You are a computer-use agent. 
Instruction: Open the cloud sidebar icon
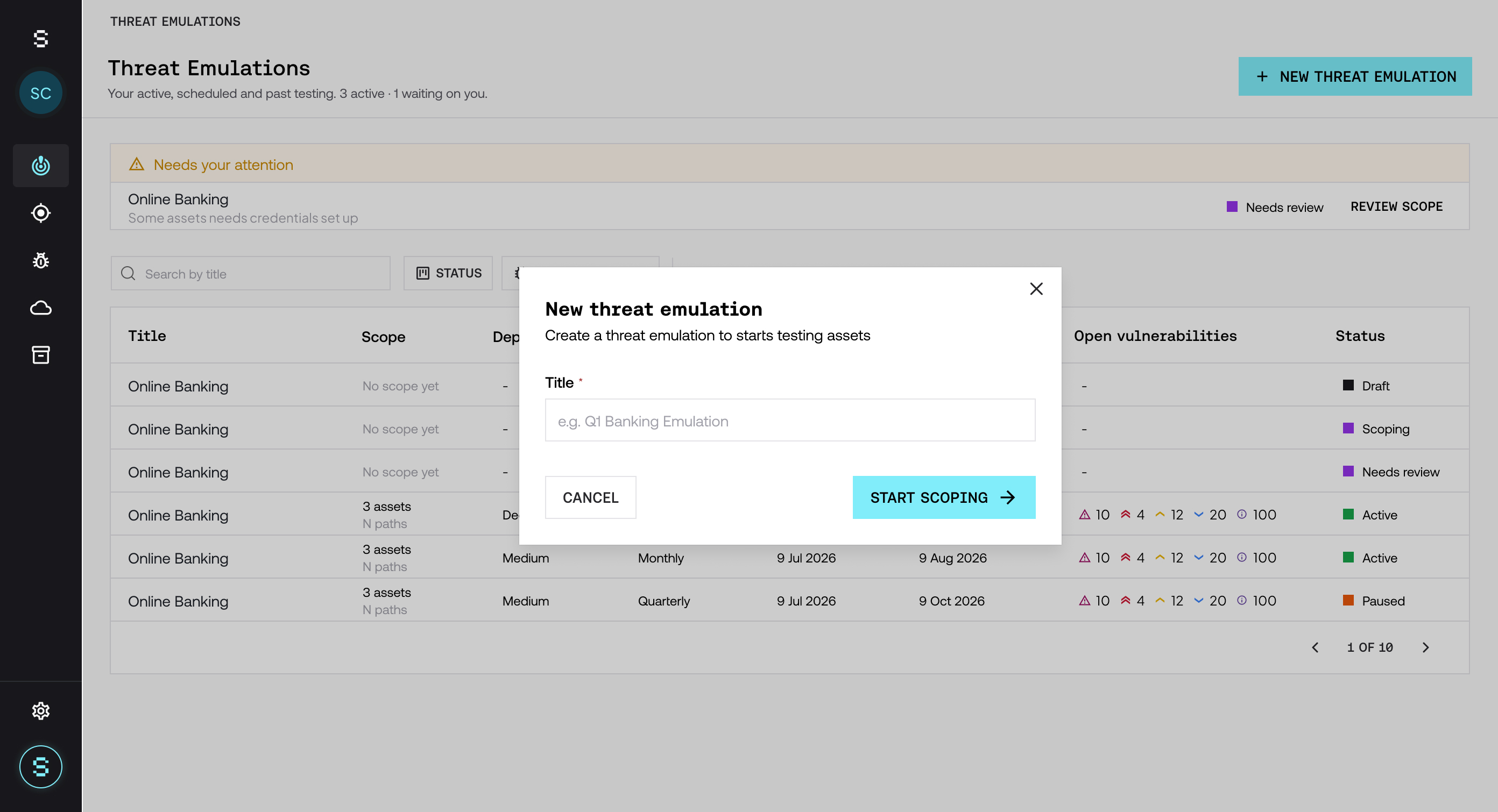pos(41,308)
